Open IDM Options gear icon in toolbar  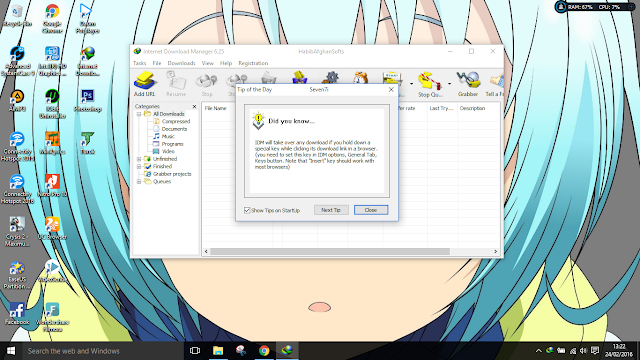pyautogui.click(x=331, y=77)
